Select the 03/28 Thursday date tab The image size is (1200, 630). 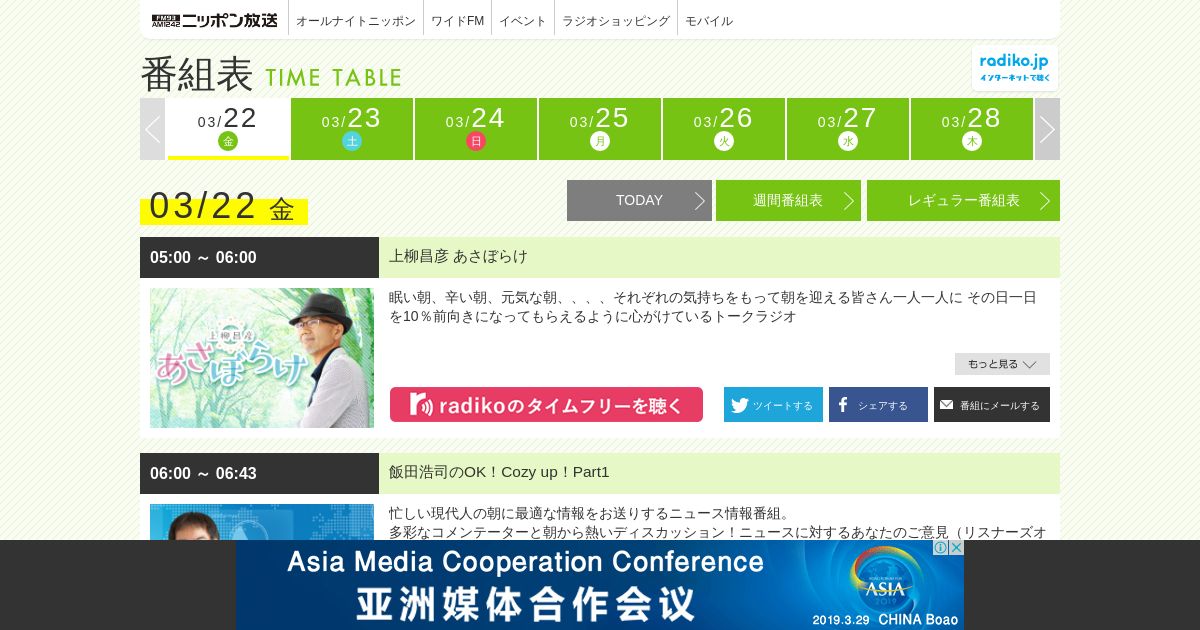tap(972, 129)
